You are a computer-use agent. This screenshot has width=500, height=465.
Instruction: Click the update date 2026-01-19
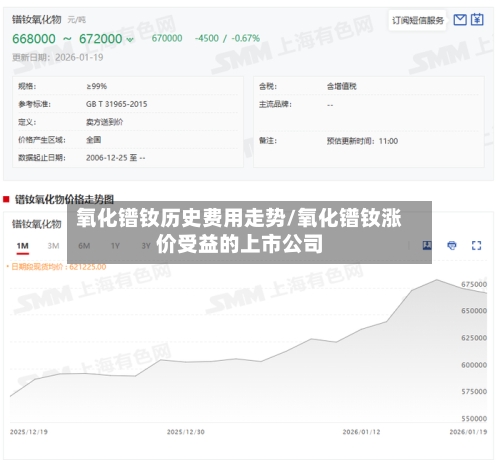[79, 57]
